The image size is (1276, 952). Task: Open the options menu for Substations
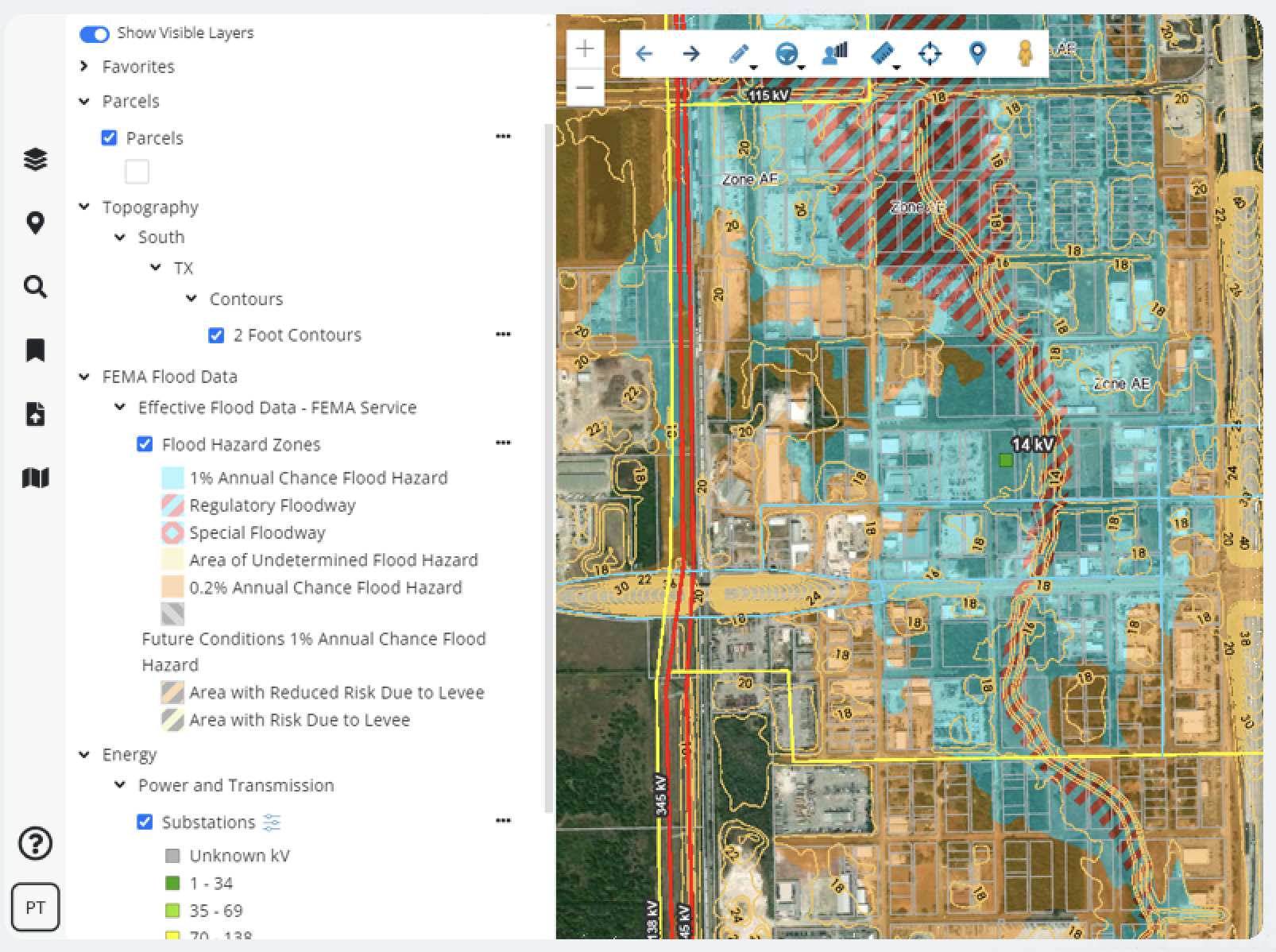tap(503, 820)
